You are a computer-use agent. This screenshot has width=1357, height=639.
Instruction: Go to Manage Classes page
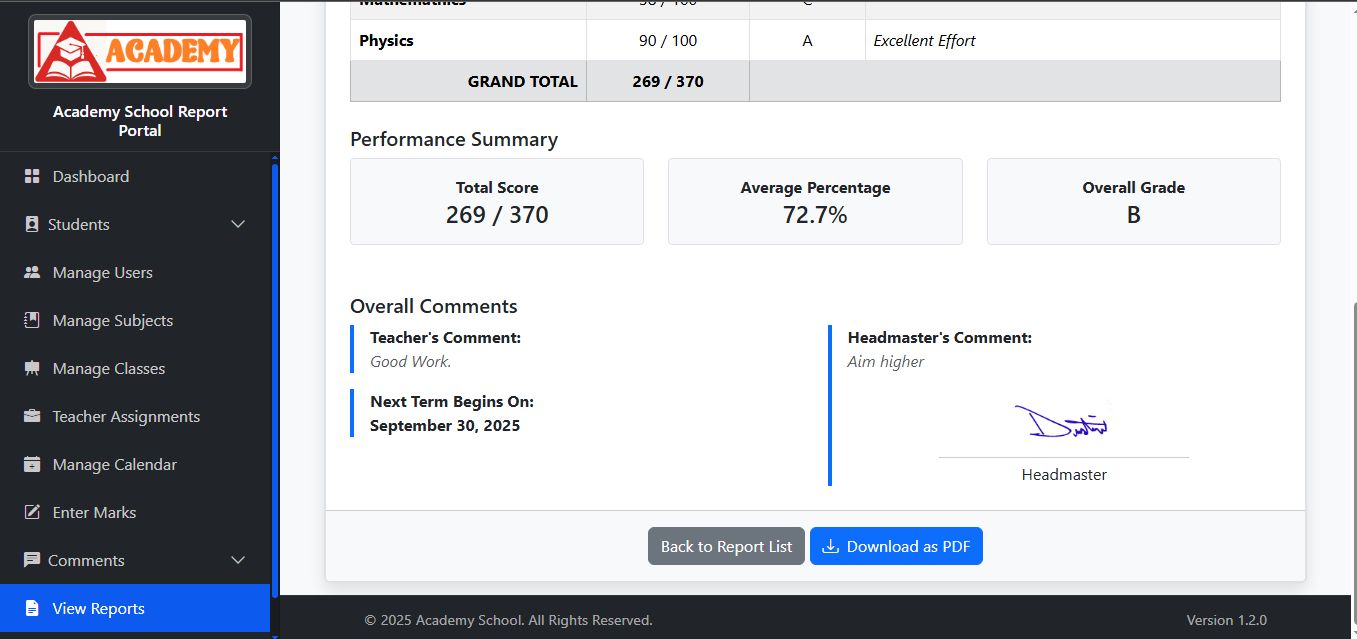pyautogui.click(x=108, y=368)
